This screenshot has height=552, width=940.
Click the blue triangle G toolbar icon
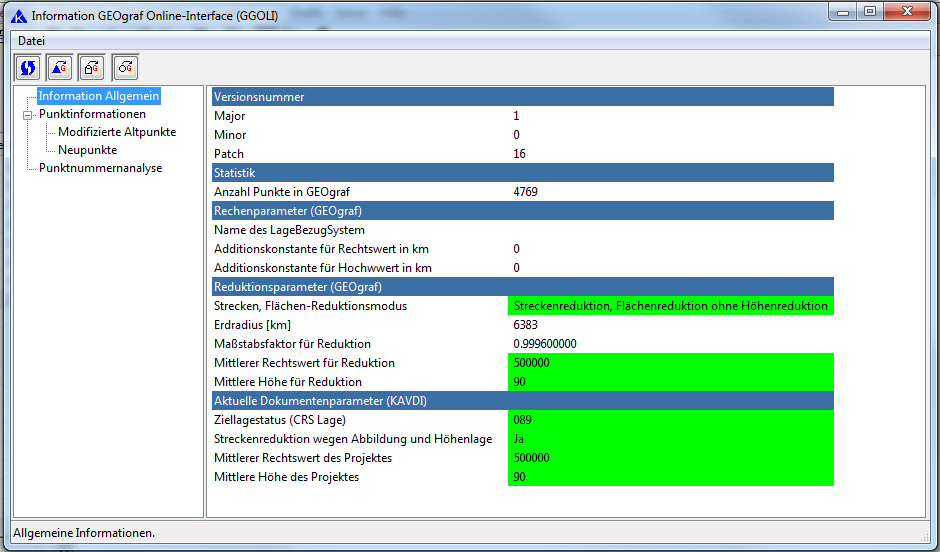coord(59,67)
